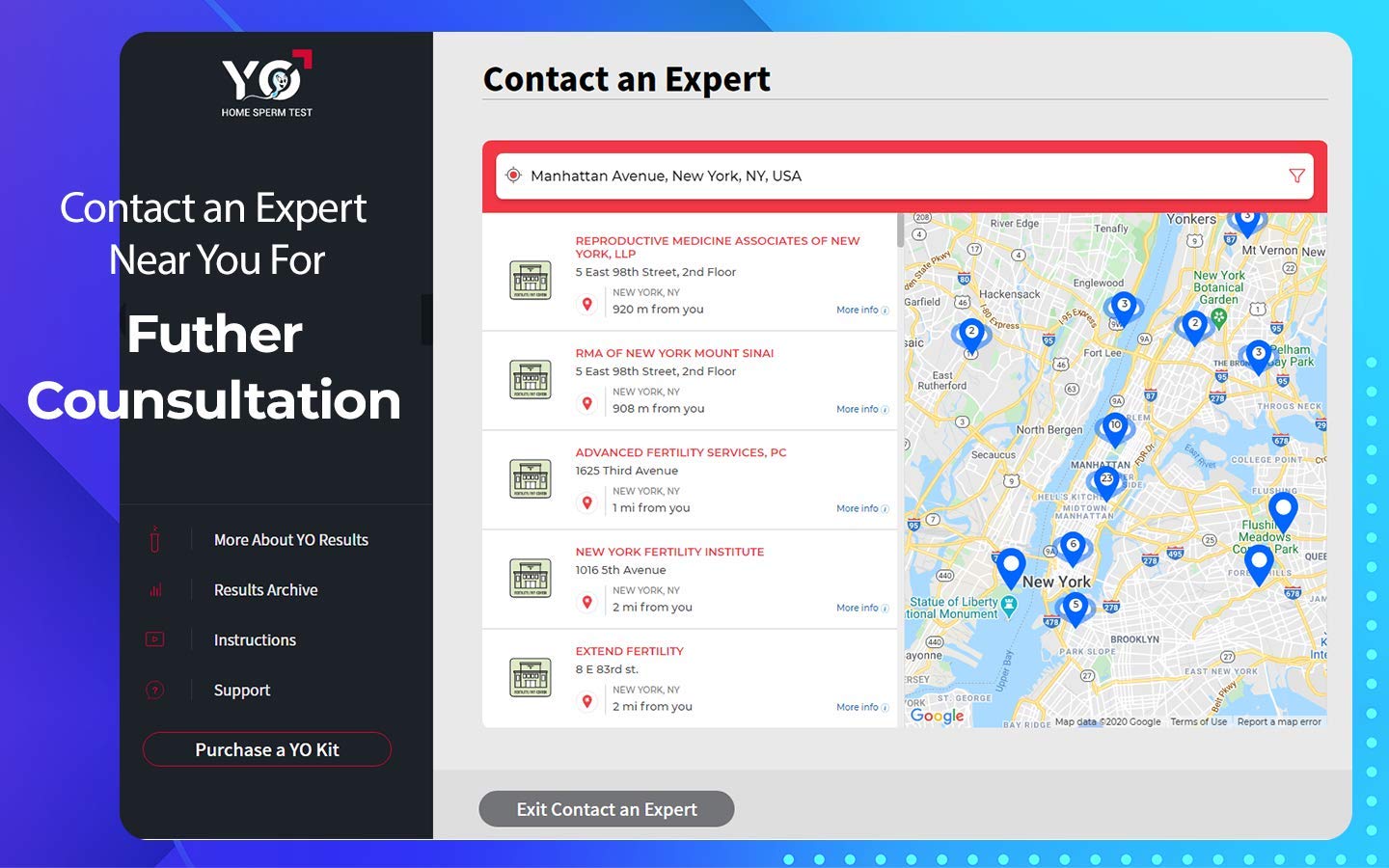The image size is (1389, 868).
Task: Click the current location target icon
Action: pyautogui.click(x=513, y=176)
